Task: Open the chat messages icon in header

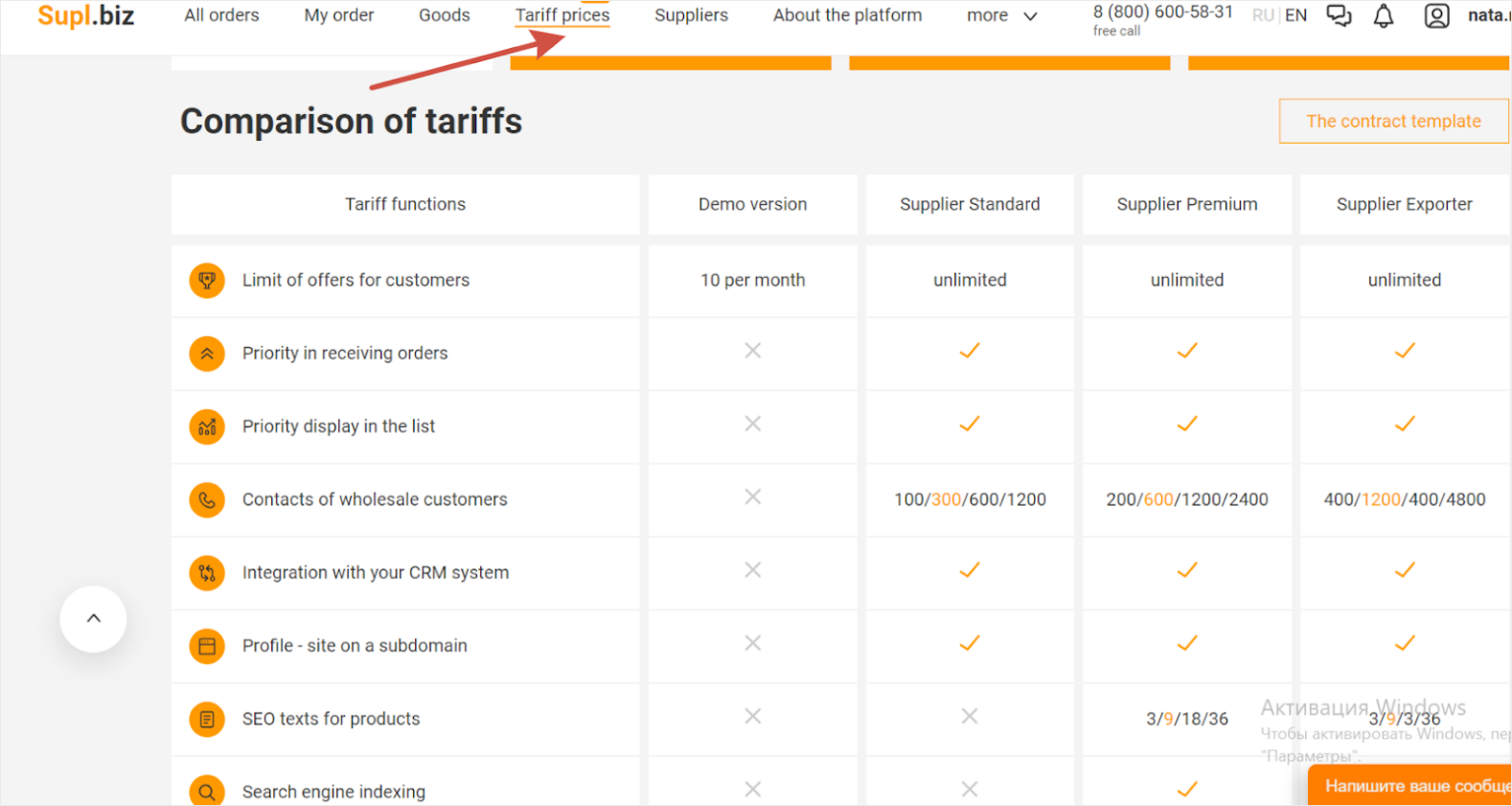Action: pos(1339,15)
